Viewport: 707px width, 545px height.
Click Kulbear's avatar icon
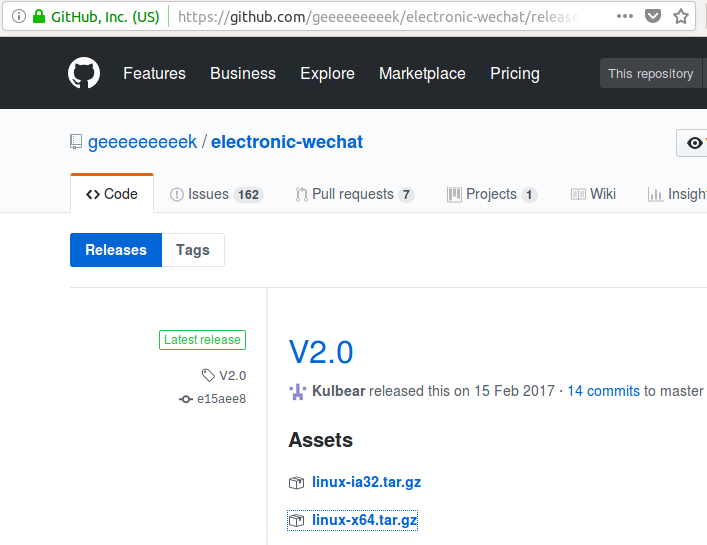tap(298, 391)
